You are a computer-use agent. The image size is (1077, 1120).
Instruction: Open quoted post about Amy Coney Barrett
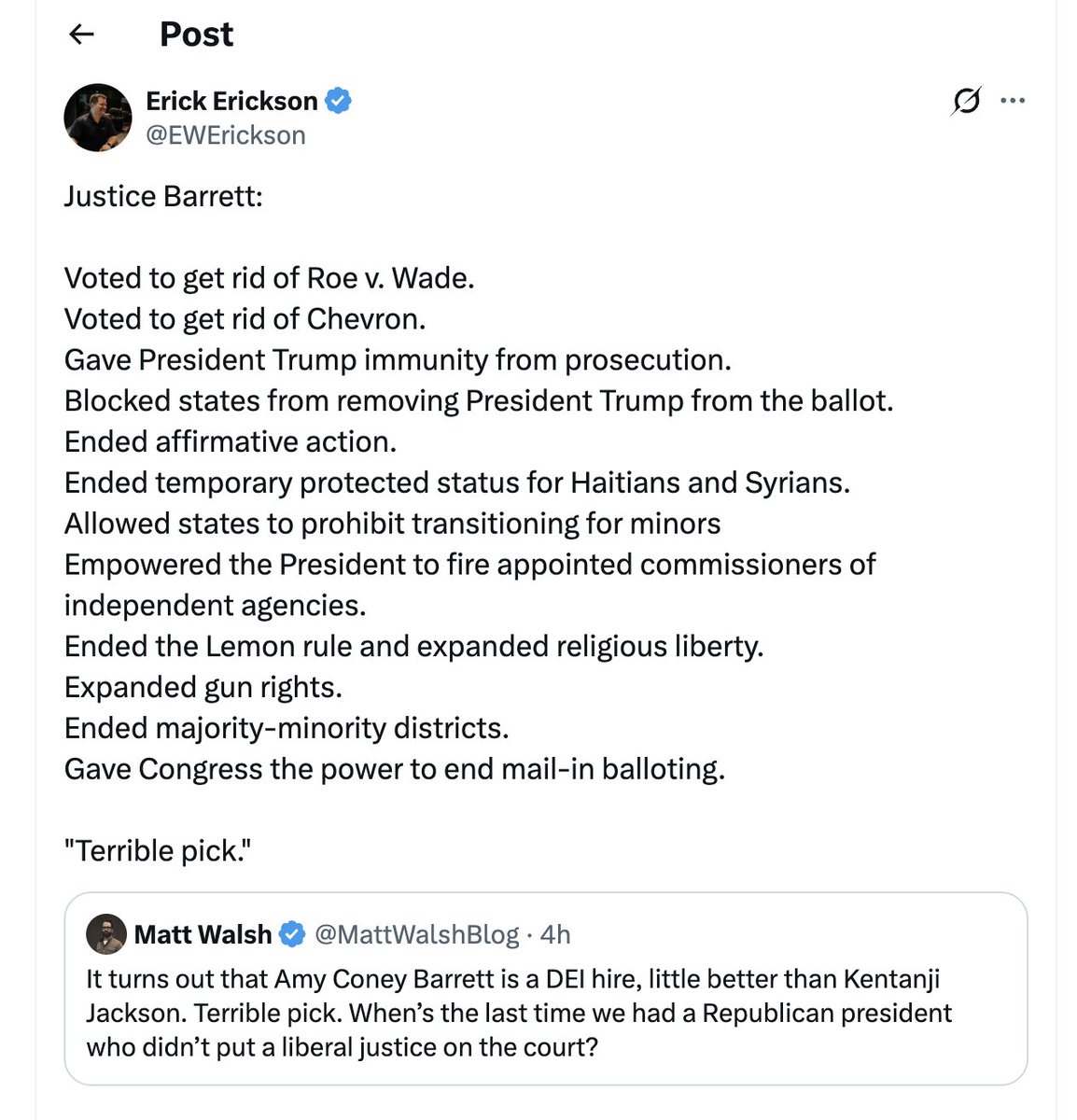click(546, 988)
